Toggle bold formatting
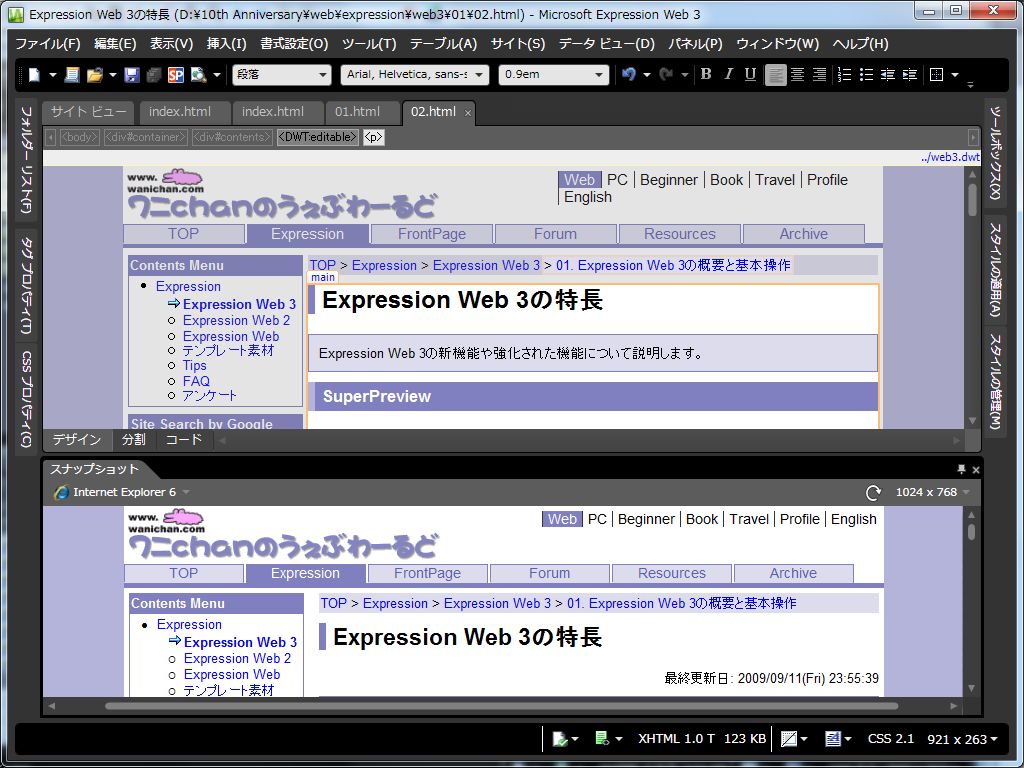This screenshot has height=768, width=1024. (x=706, y=74)
